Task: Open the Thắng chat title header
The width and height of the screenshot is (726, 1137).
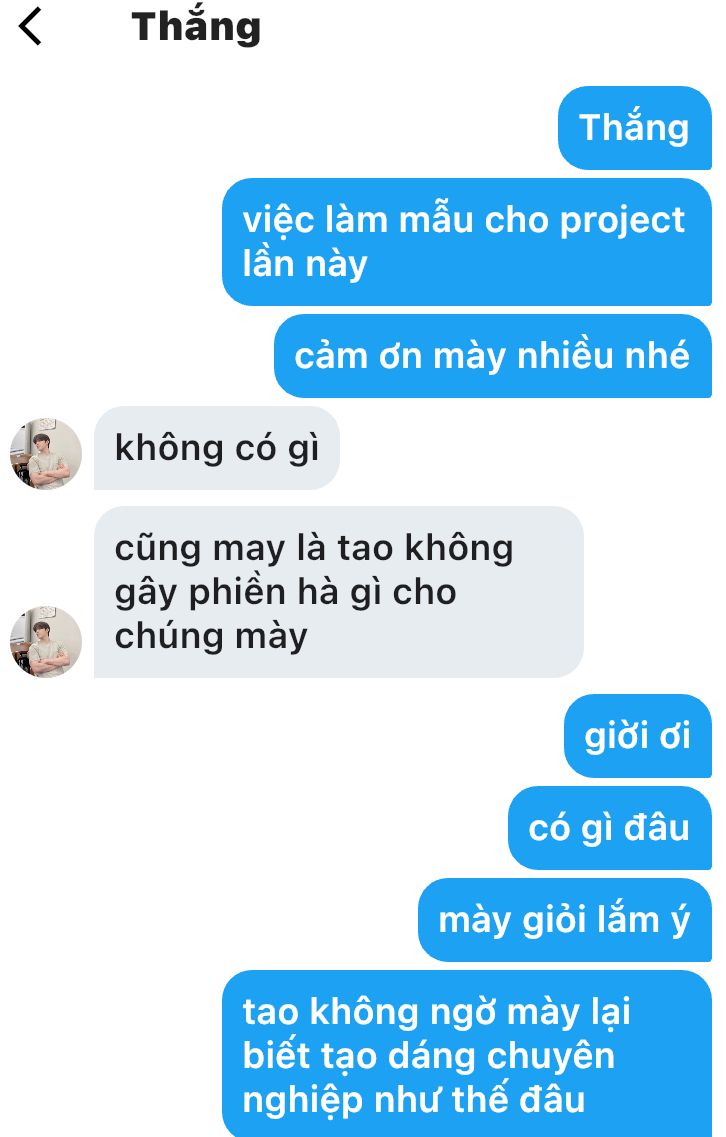Action: tap(196, 27)
